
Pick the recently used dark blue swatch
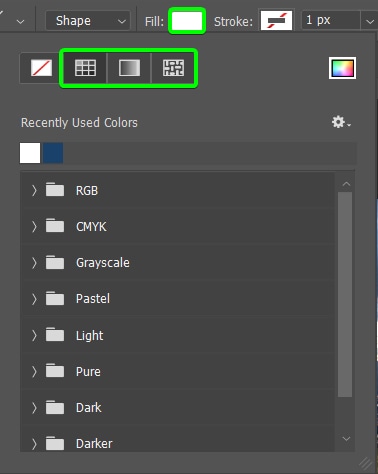pos(53,153)
